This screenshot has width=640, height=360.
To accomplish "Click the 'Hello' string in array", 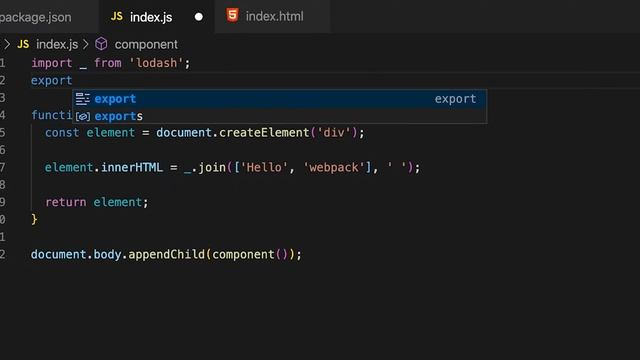I will (264, 167).
